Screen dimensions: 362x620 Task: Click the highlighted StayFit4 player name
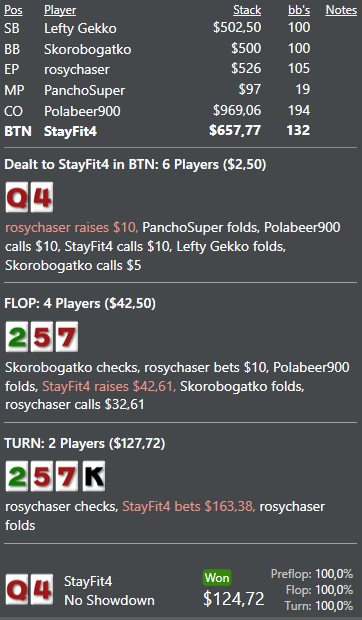click(x=70, y=131)
